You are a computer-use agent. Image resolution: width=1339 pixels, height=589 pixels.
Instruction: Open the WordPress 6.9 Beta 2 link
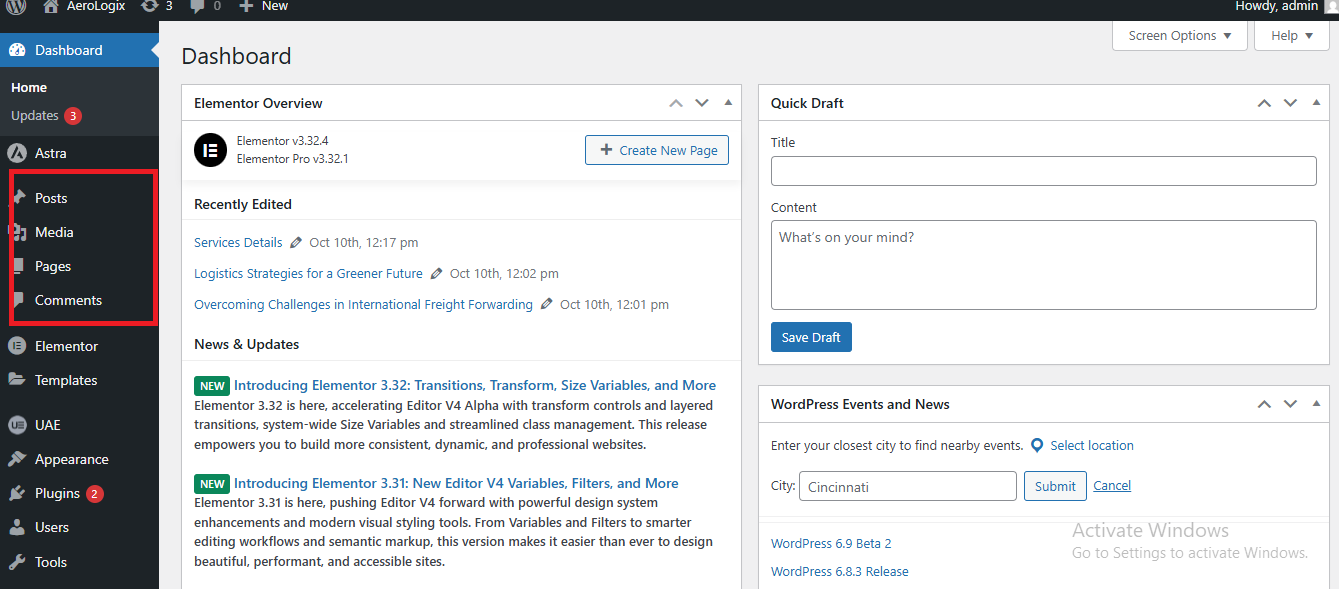click(831, 543)
